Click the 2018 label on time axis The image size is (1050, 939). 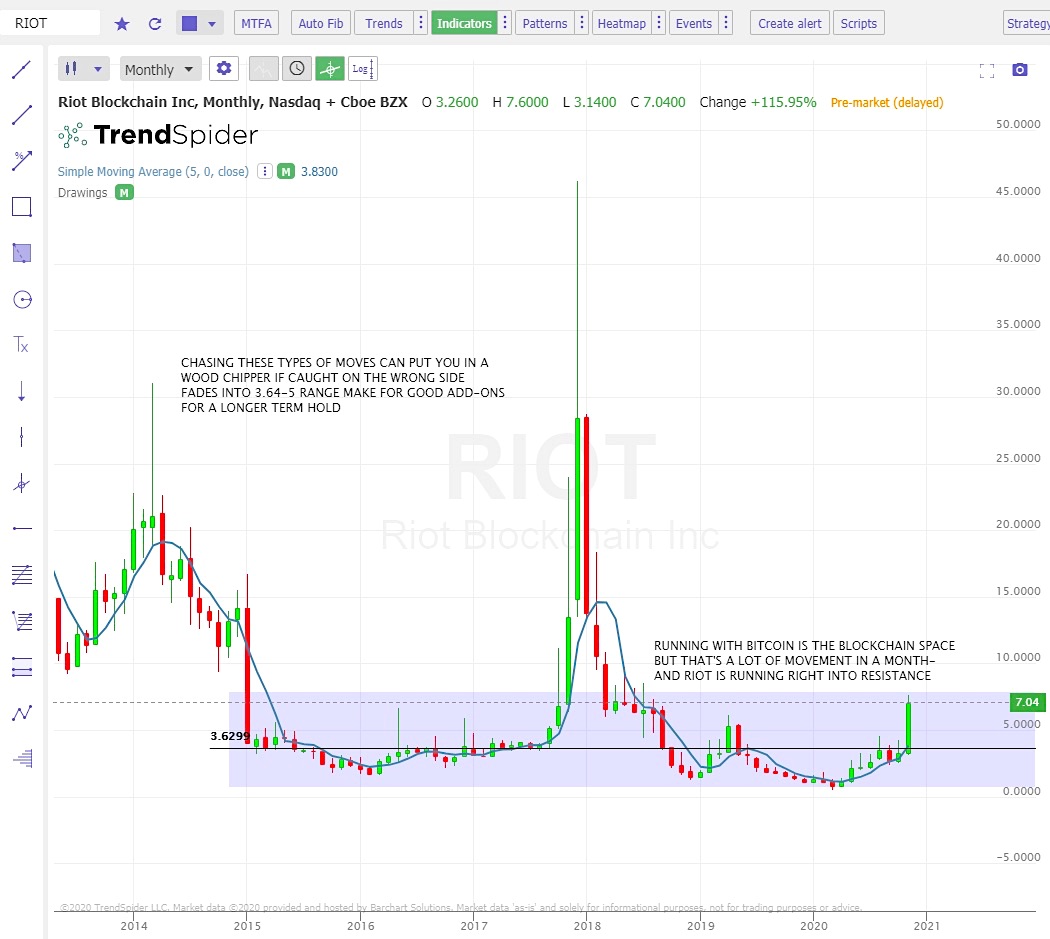click(587, 926)
